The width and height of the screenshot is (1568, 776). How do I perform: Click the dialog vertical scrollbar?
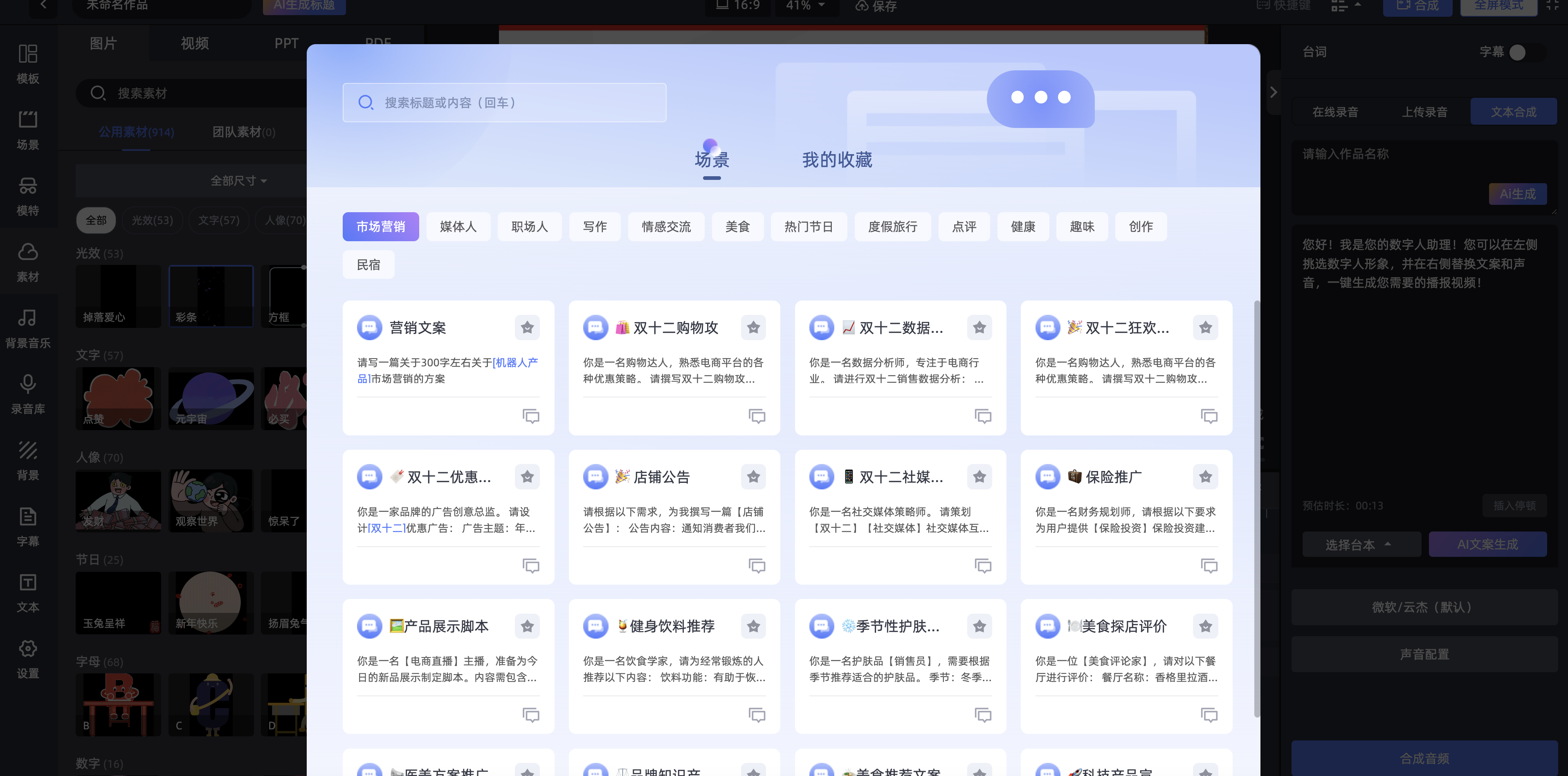coord(1256,508)
